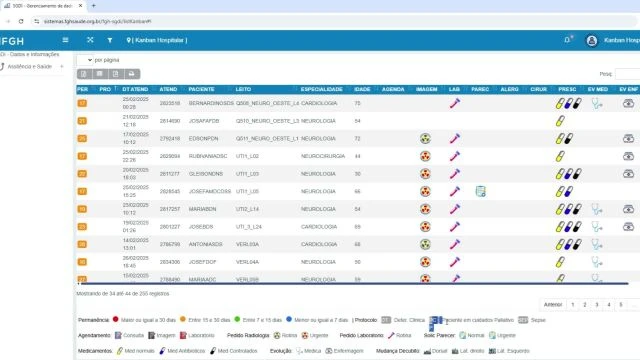Sort table by LEITO column
Screen dimensions: 640x360
click(243, 89)
